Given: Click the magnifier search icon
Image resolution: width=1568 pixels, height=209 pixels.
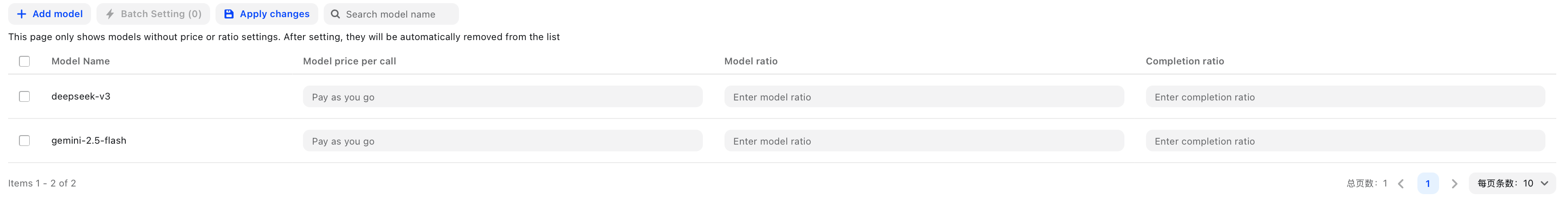Looking at the screenshot, I should [335, 14].
